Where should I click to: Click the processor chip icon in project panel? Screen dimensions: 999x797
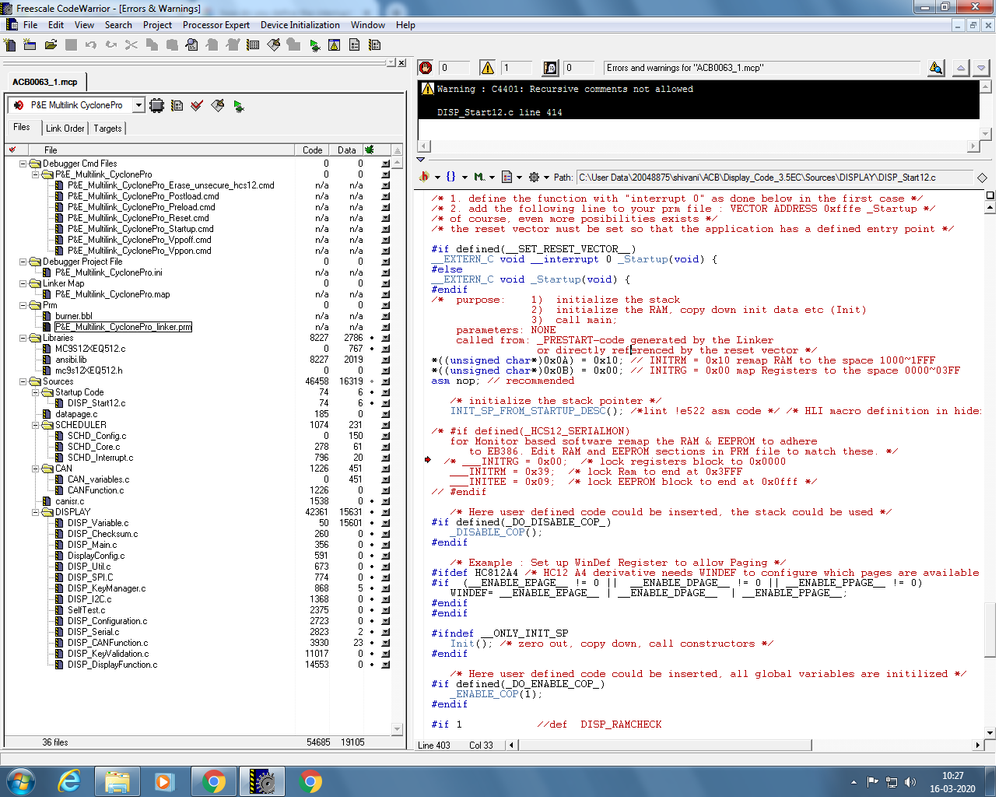click(157, 106)
